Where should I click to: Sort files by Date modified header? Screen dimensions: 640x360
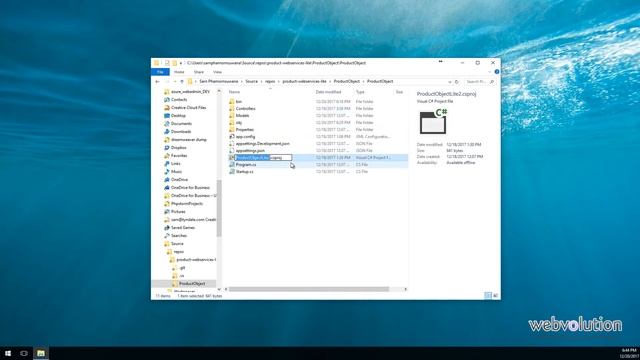coord(328,92)
